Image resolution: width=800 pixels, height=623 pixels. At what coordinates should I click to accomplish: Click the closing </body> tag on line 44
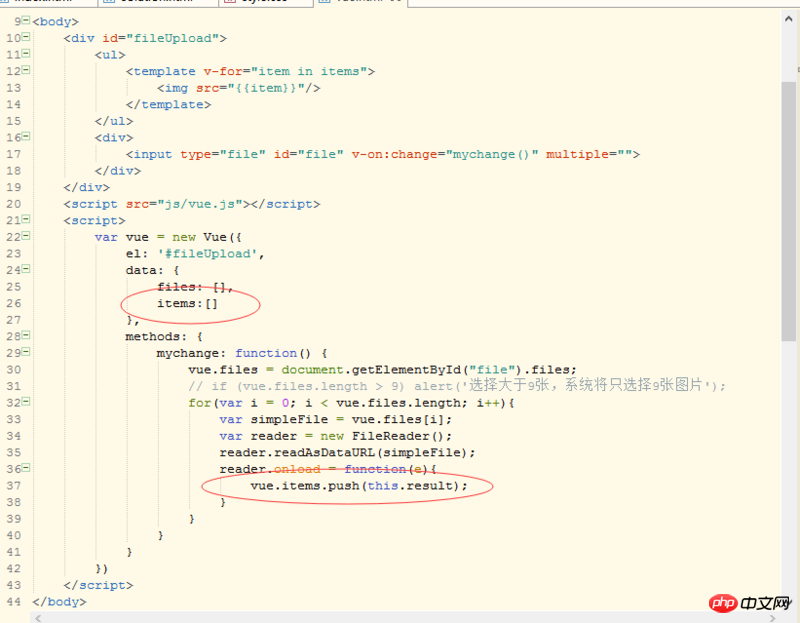tap(60, 602)
